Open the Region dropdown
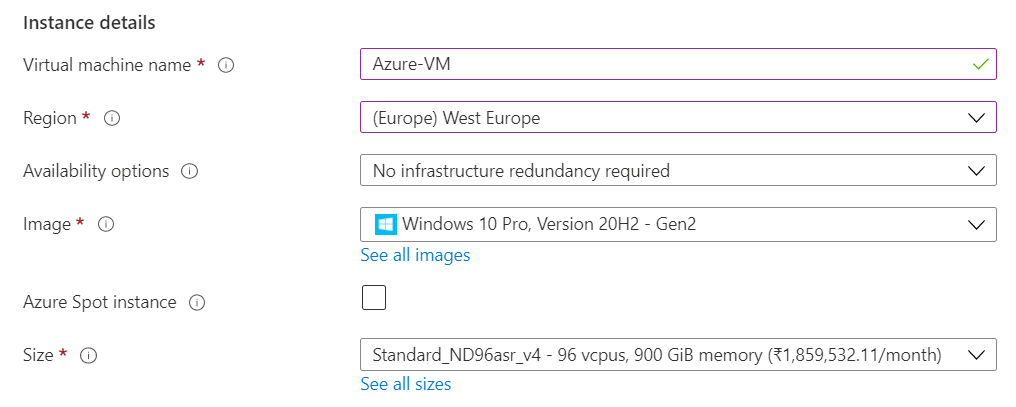 pos(660,118)
